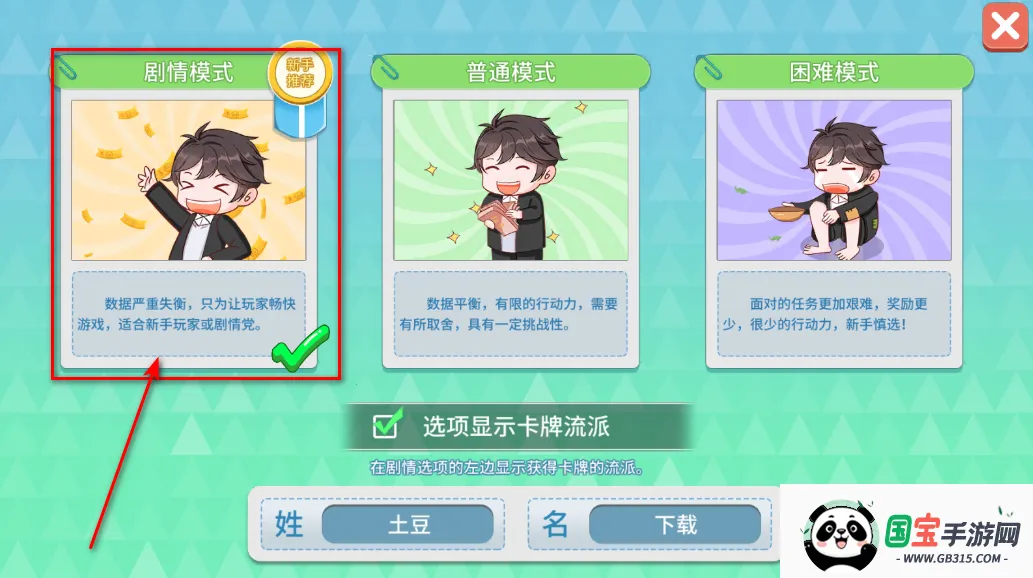Edit the given name field showing 下载

point(675,525)
